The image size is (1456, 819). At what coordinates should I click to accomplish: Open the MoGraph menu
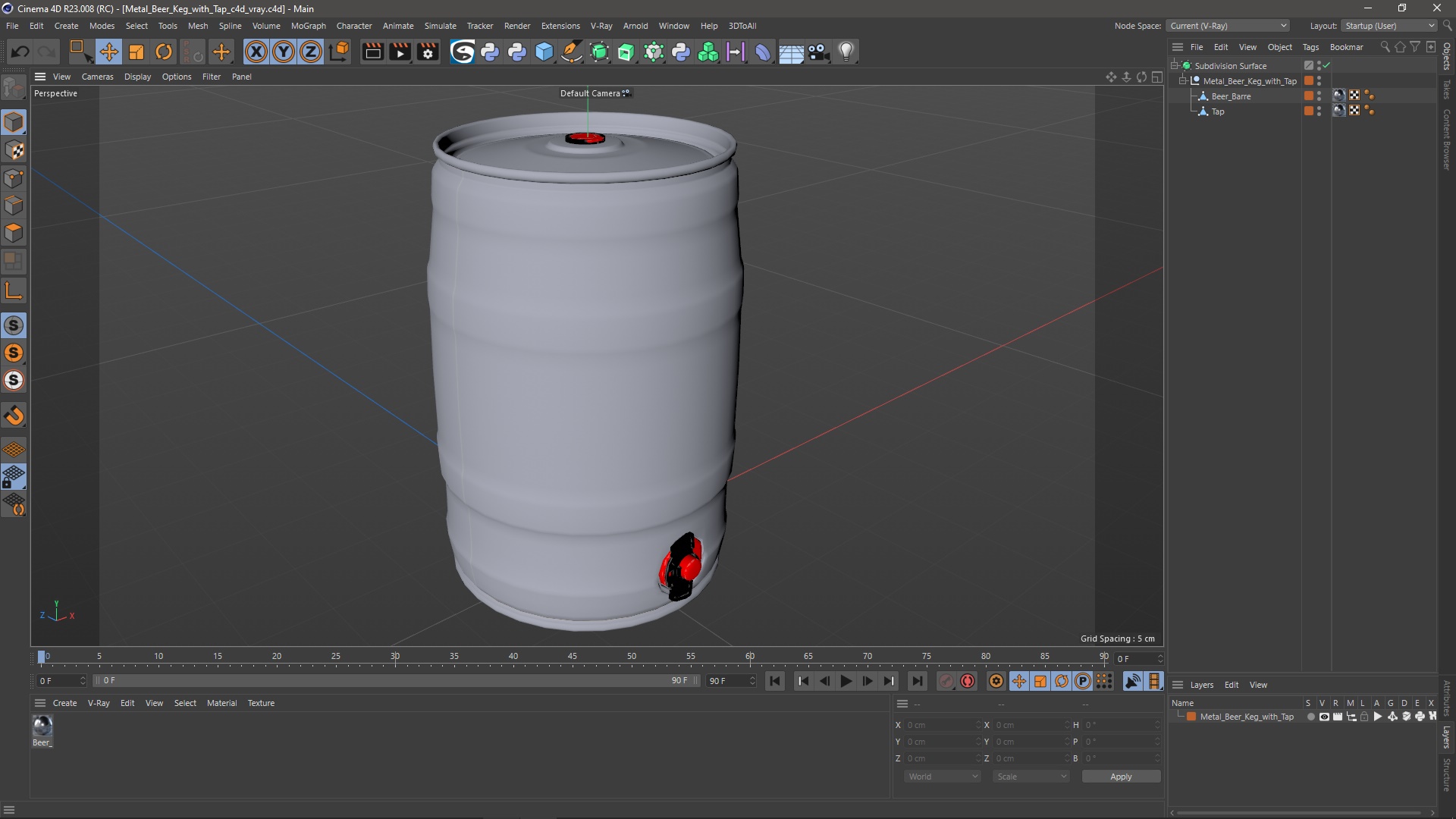pos(308,26)
